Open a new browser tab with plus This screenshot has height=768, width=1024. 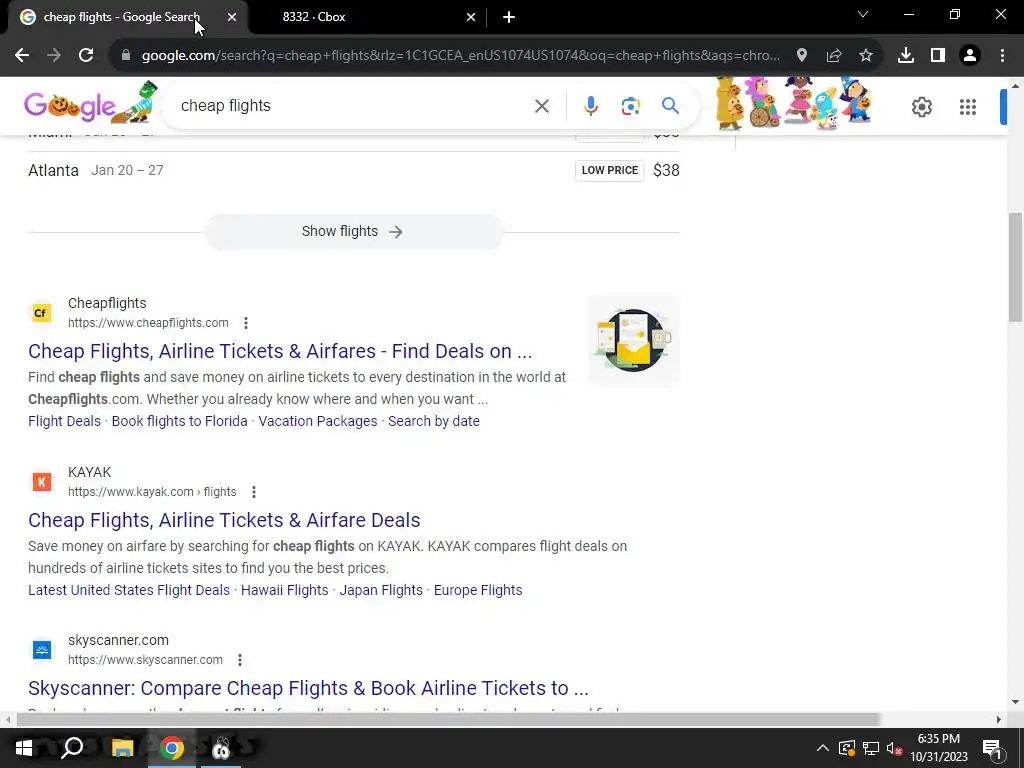click(509, 17)
